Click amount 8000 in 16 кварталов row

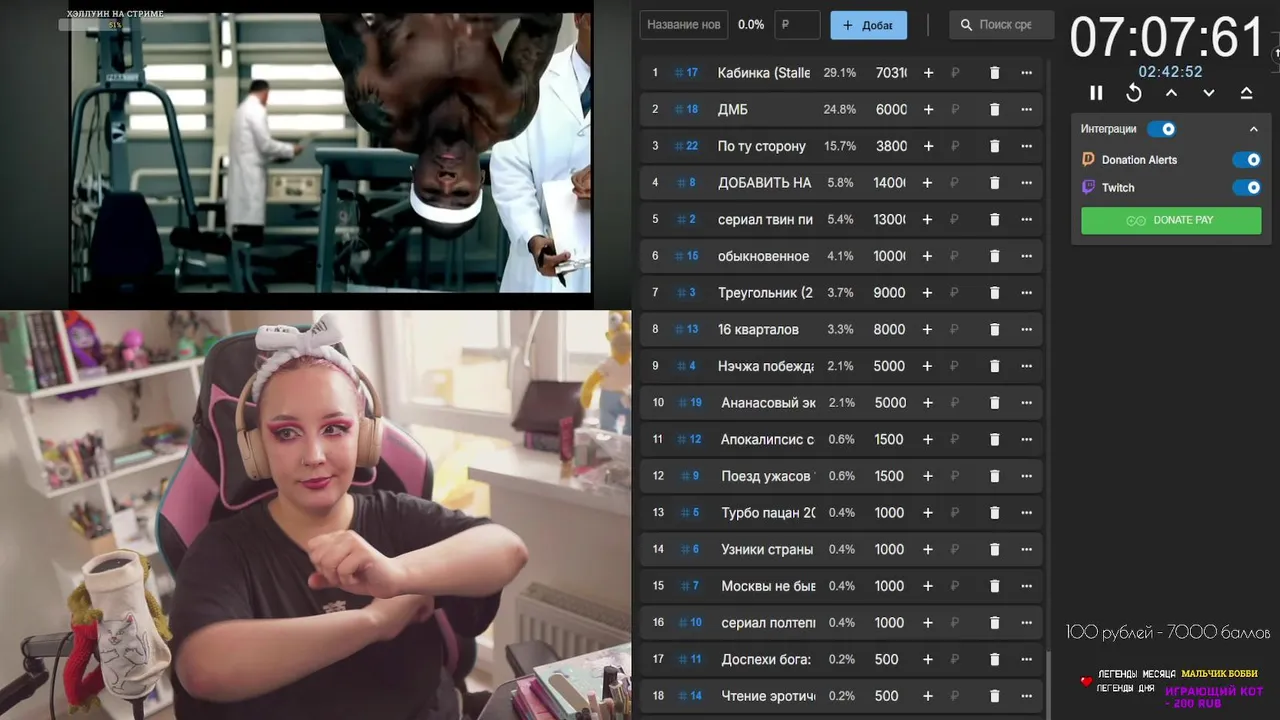889,329
